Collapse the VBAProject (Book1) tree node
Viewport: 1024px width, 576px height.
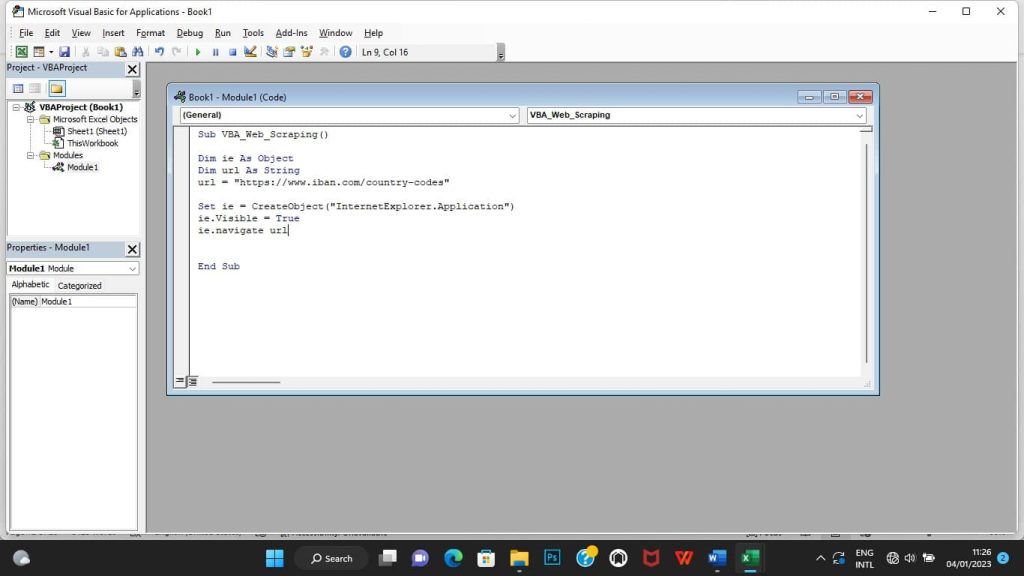tap(16, 107)
